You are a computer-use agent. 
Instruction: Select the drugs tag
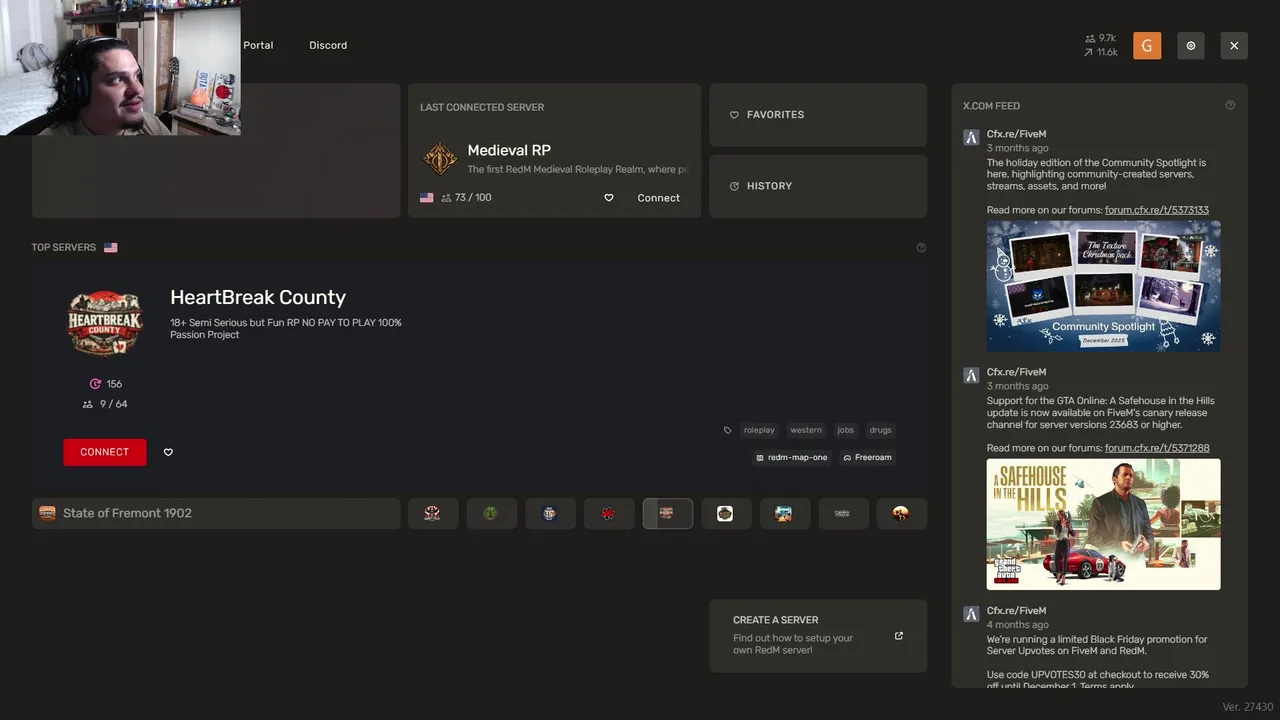(880, 430)
